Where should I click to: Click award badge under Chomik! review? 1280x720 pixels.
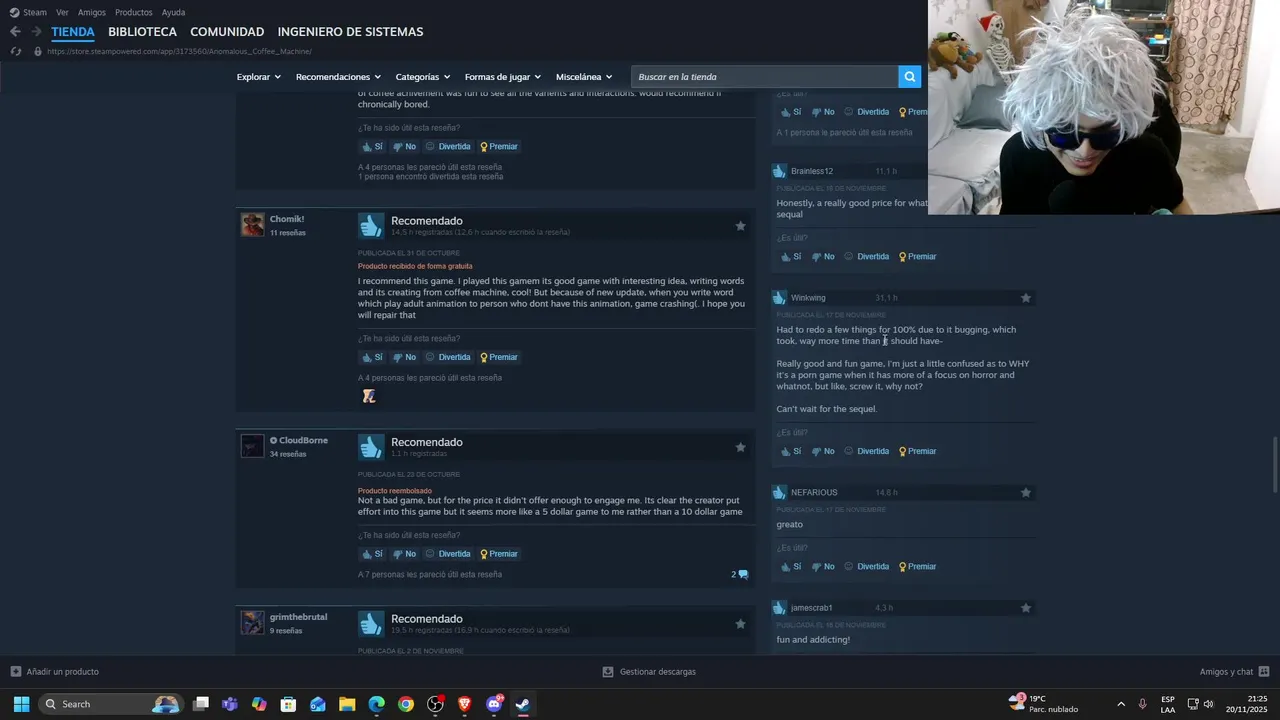[369, 396]
